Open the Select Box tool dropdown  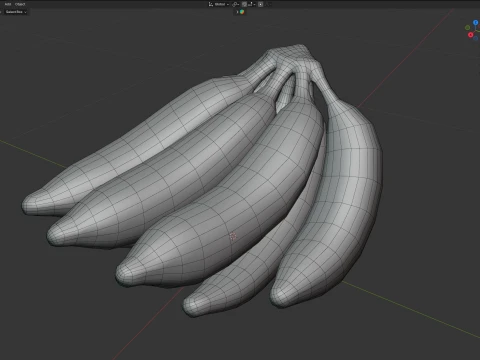[16, 12]
